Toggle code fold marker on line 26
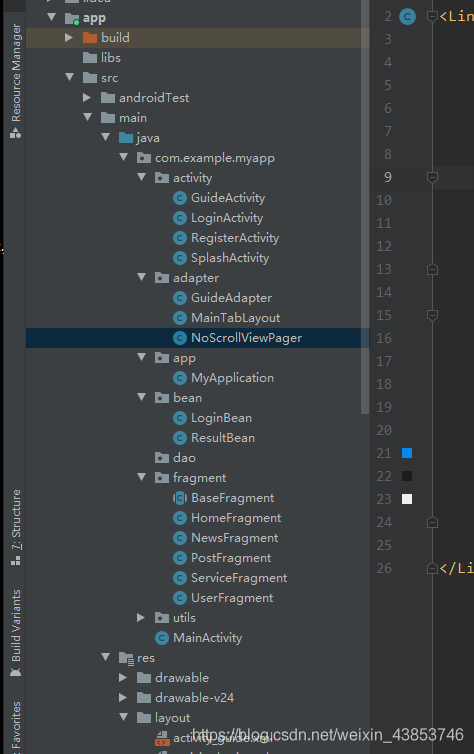This screenshot has height=754, width=474. pos(432,568)
